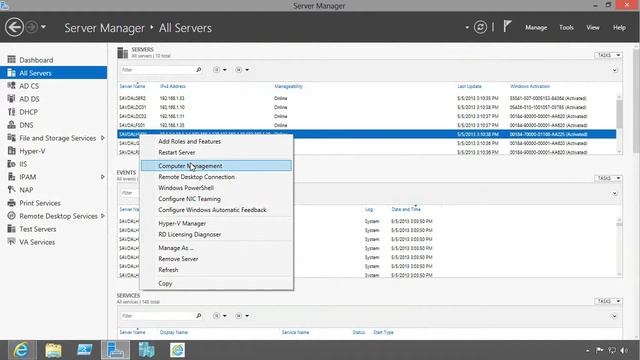The height and width of the screenshot is (360, 640).
Task: Go back using the round back arrow
Action: (x=14, y=27)
